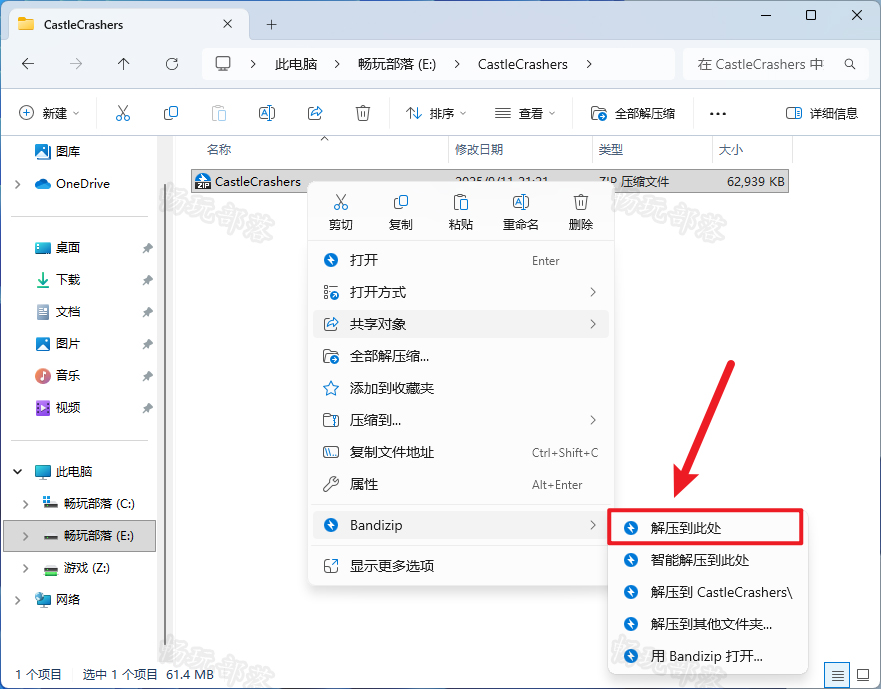Click the toolbar Cut scissors icon
881x689 pixels.
pos(123,113)
